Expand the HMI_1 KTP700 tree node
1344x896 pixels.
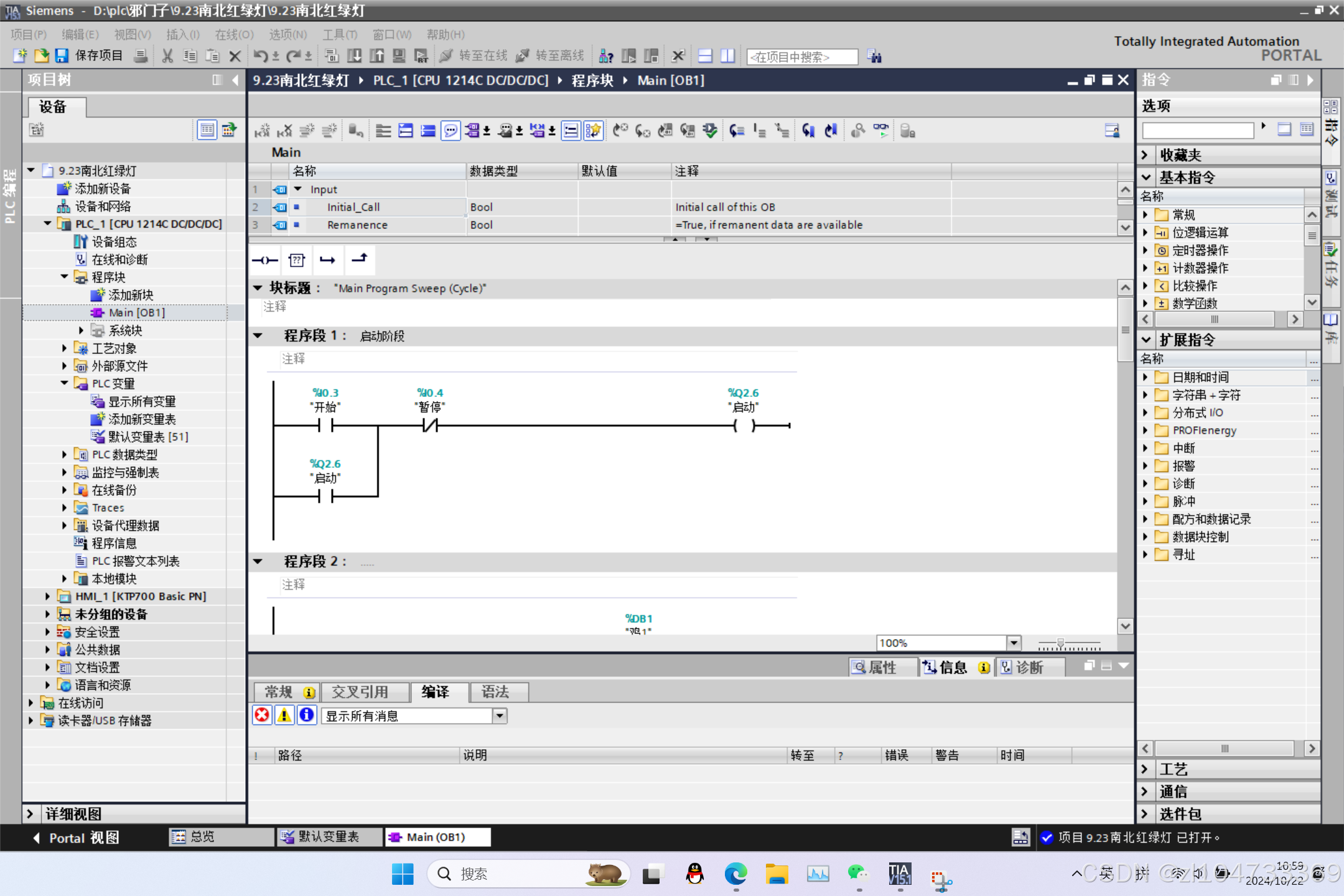pos(47,596)
